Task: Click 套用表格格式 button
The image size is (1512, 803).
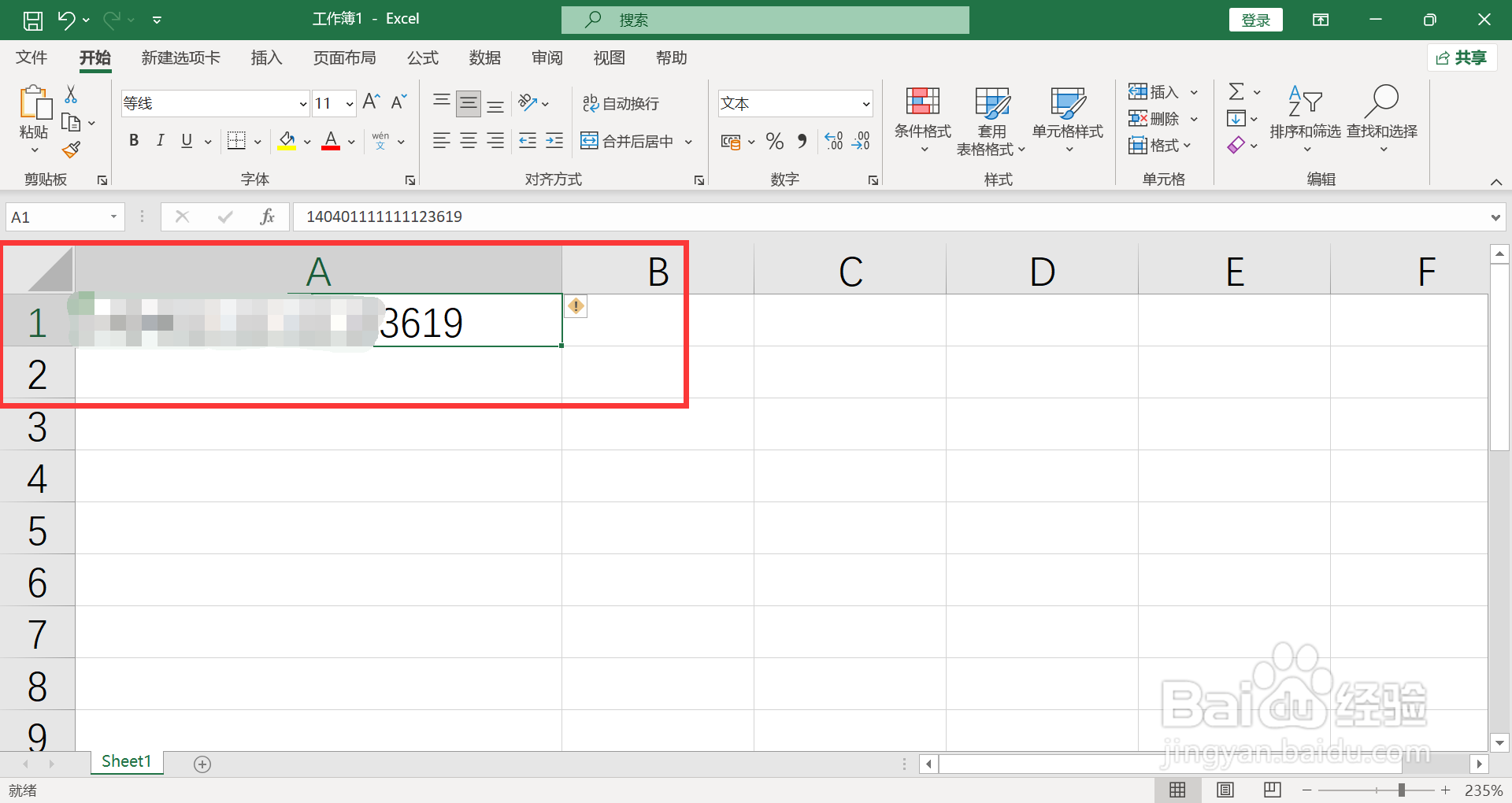Action: [x=991, y=121]
